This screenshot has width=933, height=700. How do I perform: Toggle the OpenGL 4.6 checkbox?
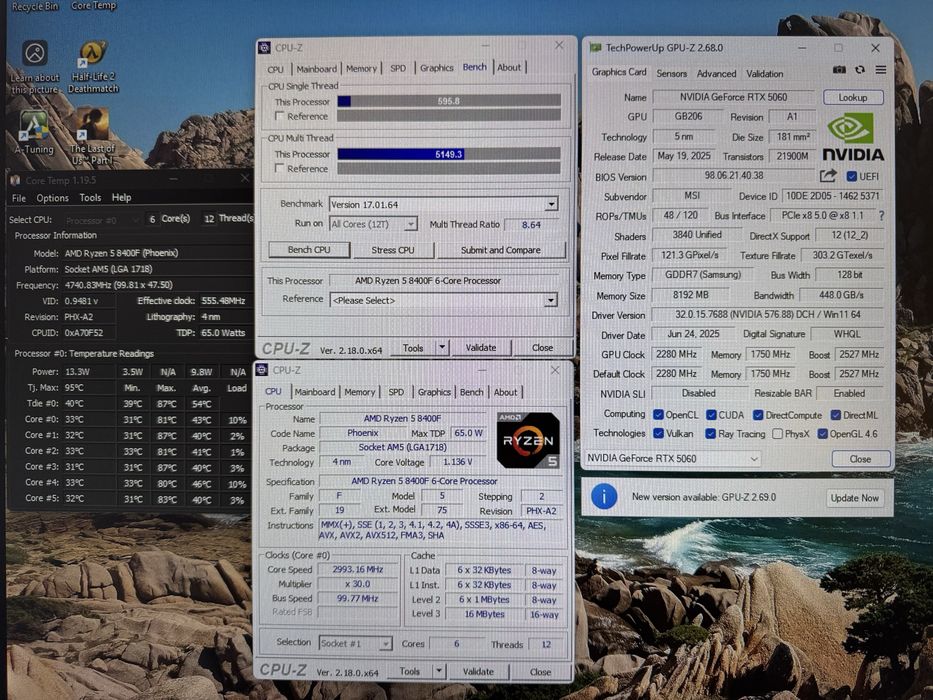coord(822,433)
